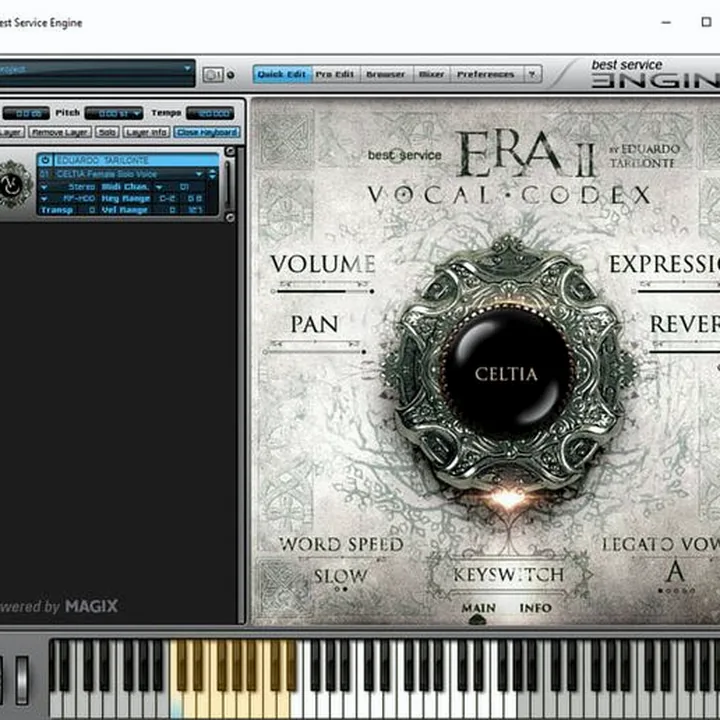The height and width of the screenshot is (720, 720).
Task: Click the Vel Range low value
Action: point(172,210)
